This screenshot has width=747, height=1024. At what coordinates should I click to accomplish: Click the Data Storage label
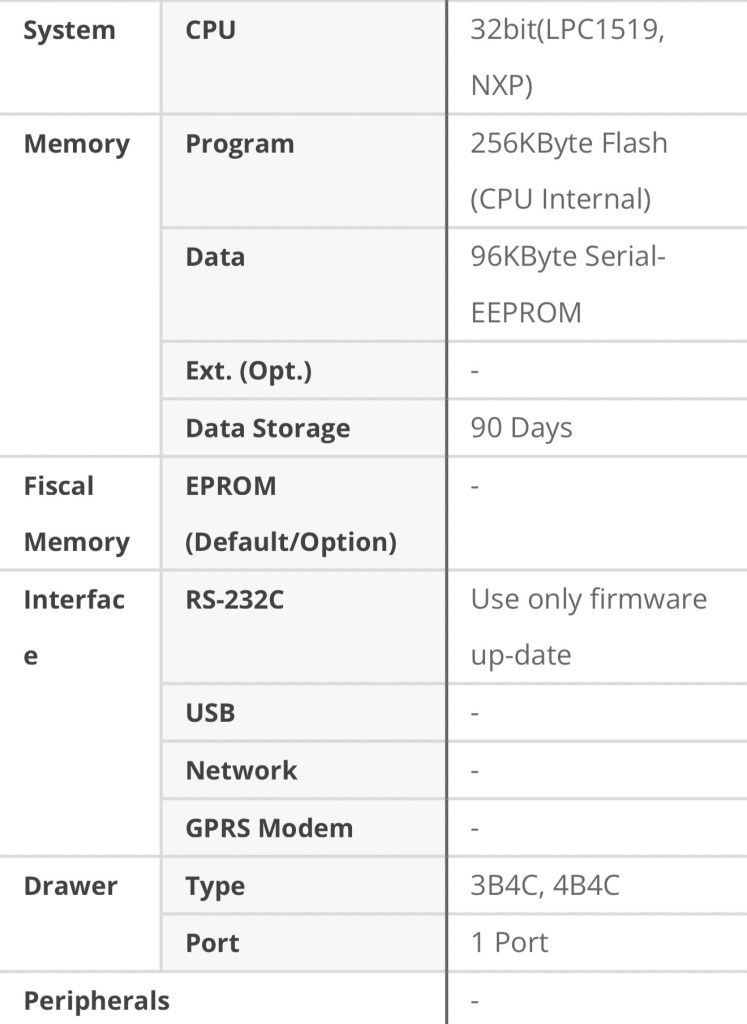click(268, 428)
